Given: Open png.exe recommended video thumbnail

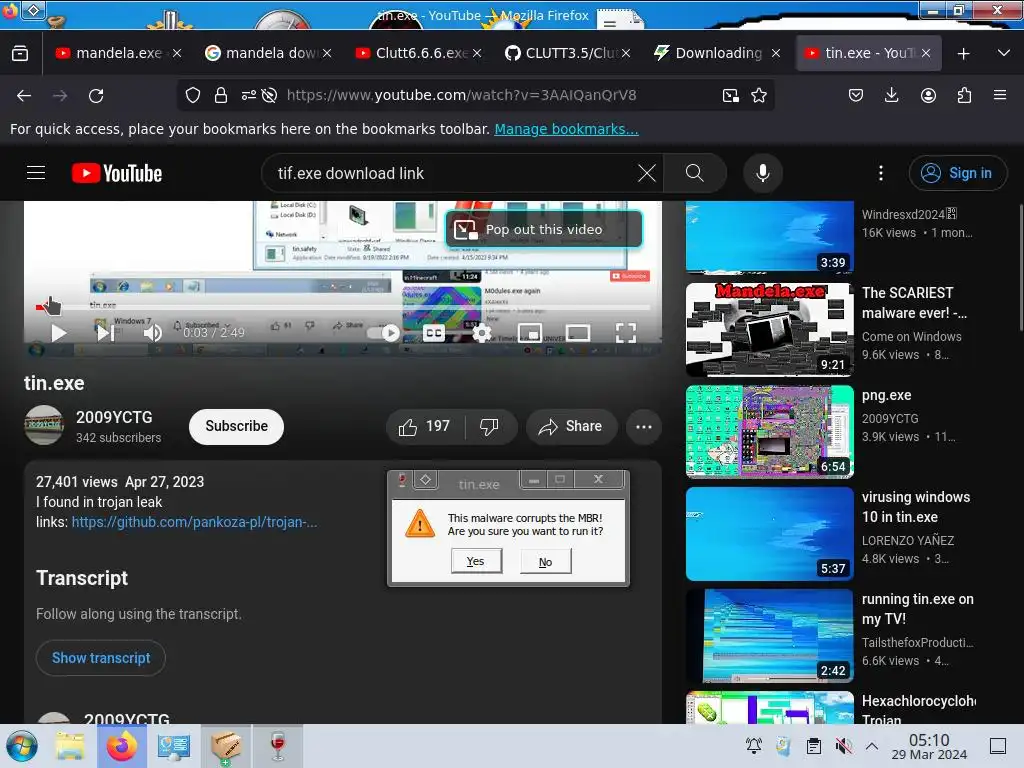Looking at the screenshot, I should (x=769, y=432).
